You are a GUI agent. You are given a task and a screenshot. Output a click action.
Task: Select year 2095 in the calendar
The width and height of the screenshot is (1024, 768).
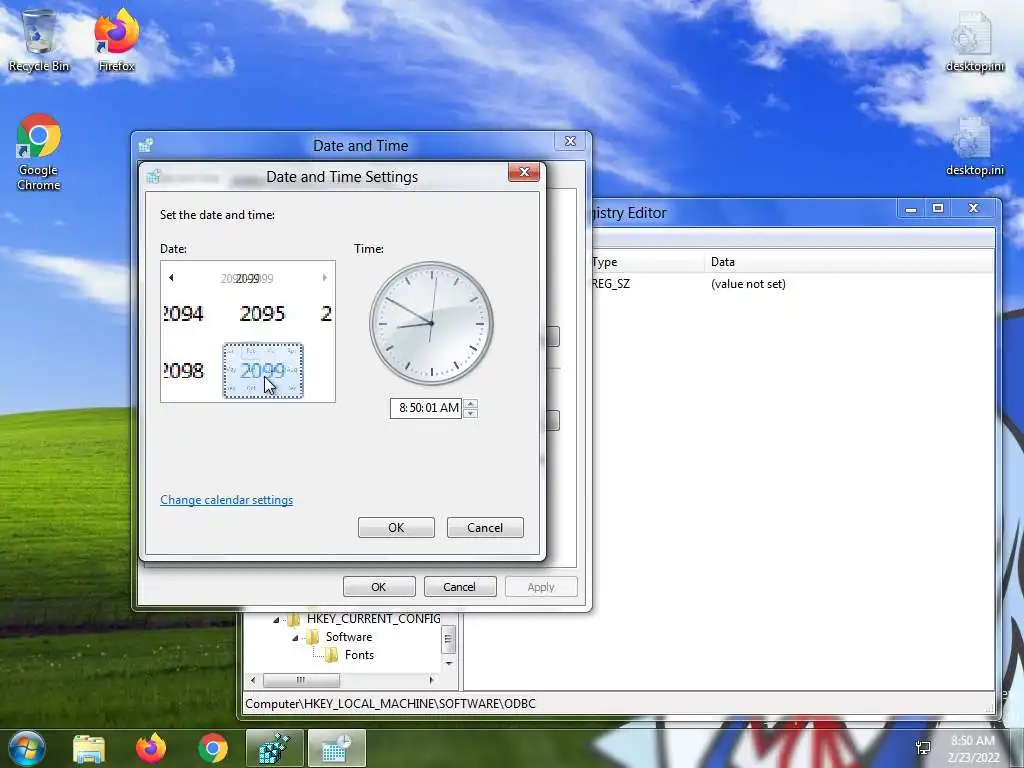(263, 314)
